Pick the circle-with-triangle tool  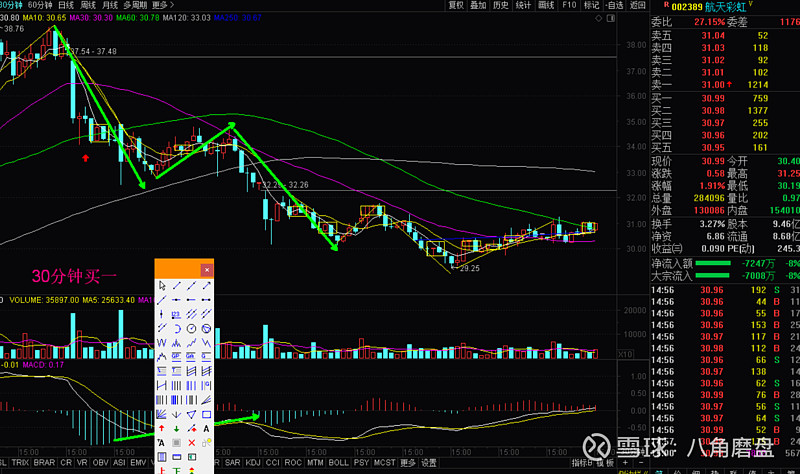coord(206,329)
